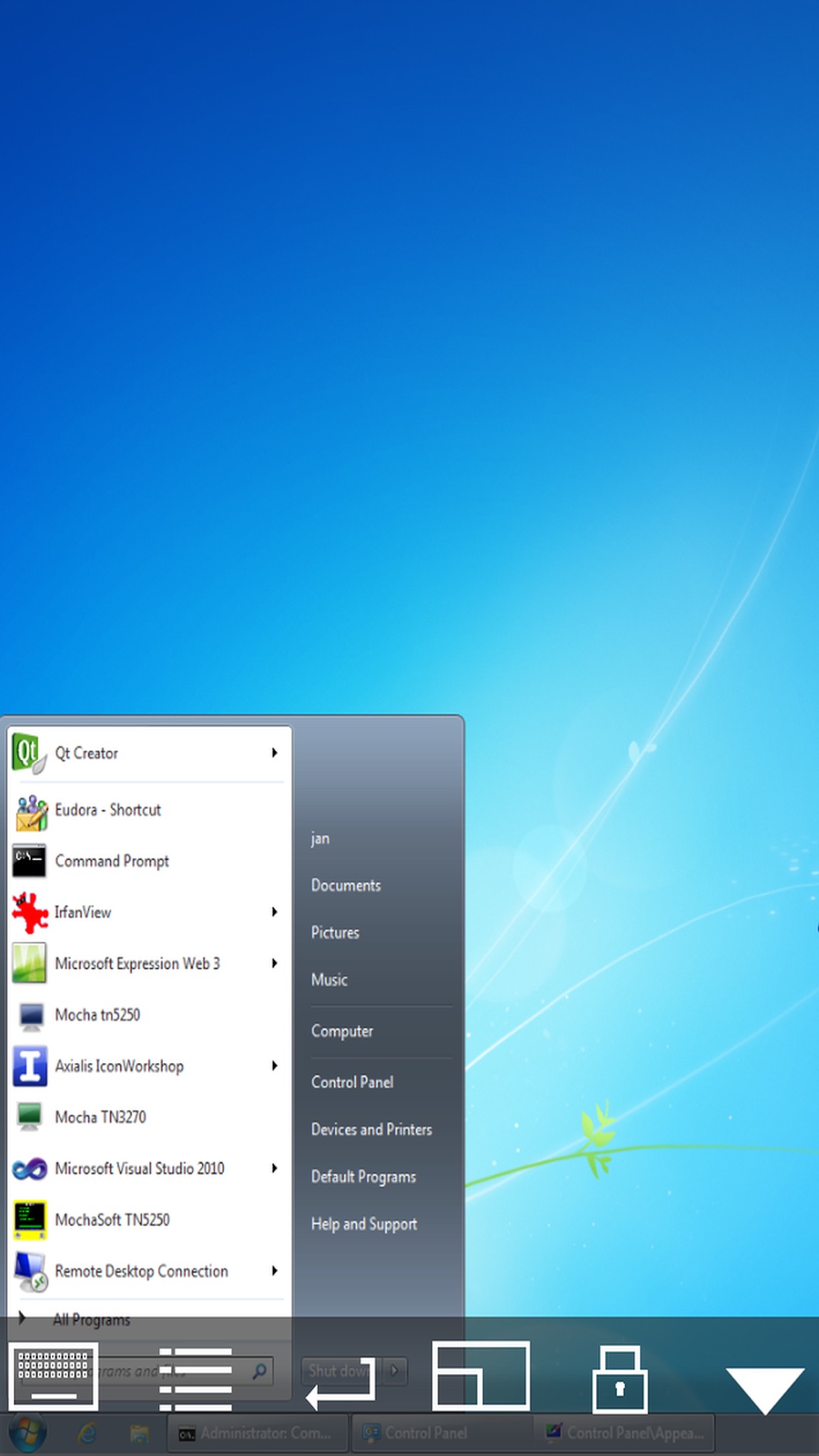This screenshot has height=1456, width=819.
Task: Open shutdown options arrow next to Shut down
Action: pyautogui.click(x=395, y=1370)
